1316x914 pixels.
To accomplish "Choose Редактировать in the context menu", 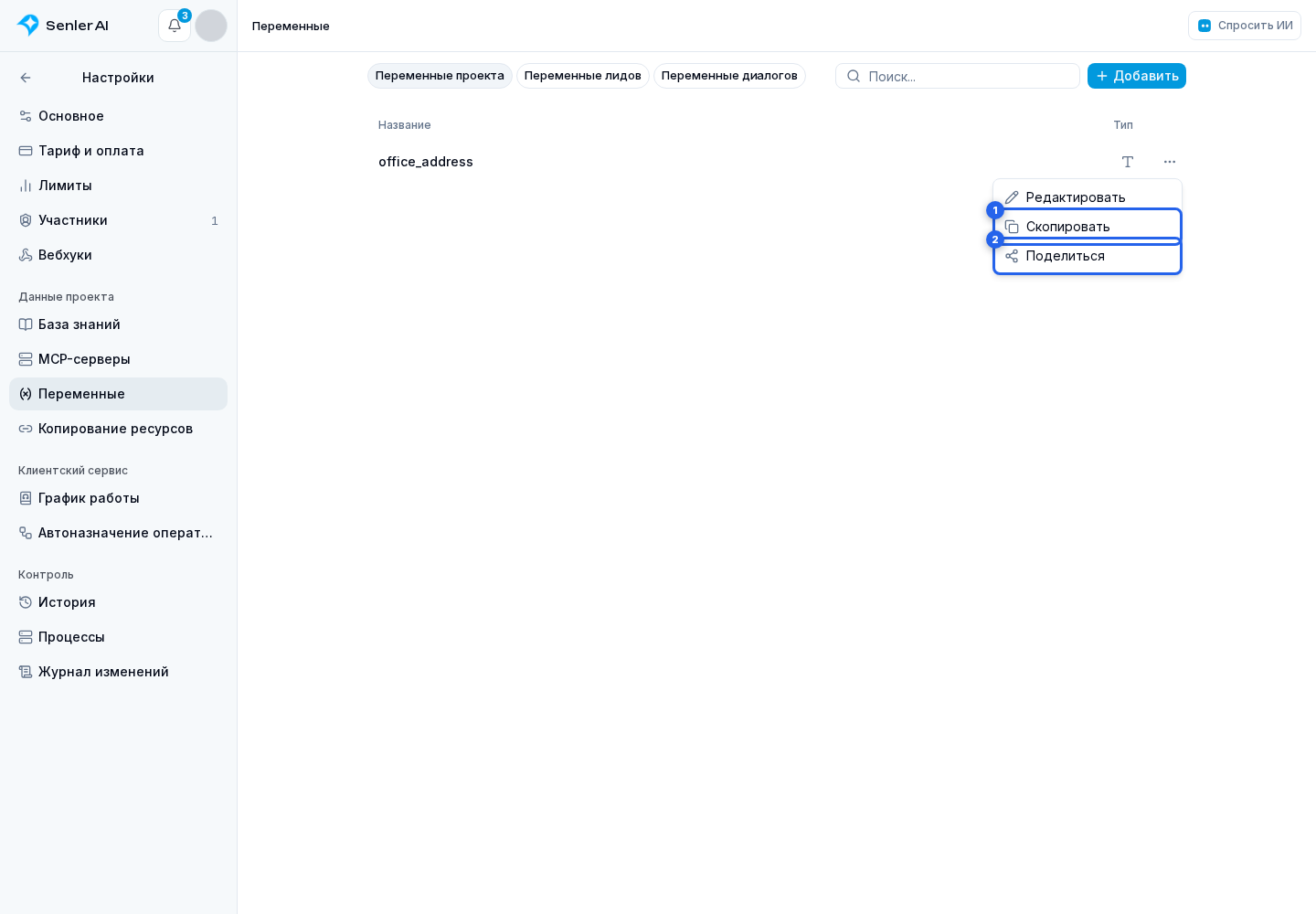I will [x=1088, y=197].
